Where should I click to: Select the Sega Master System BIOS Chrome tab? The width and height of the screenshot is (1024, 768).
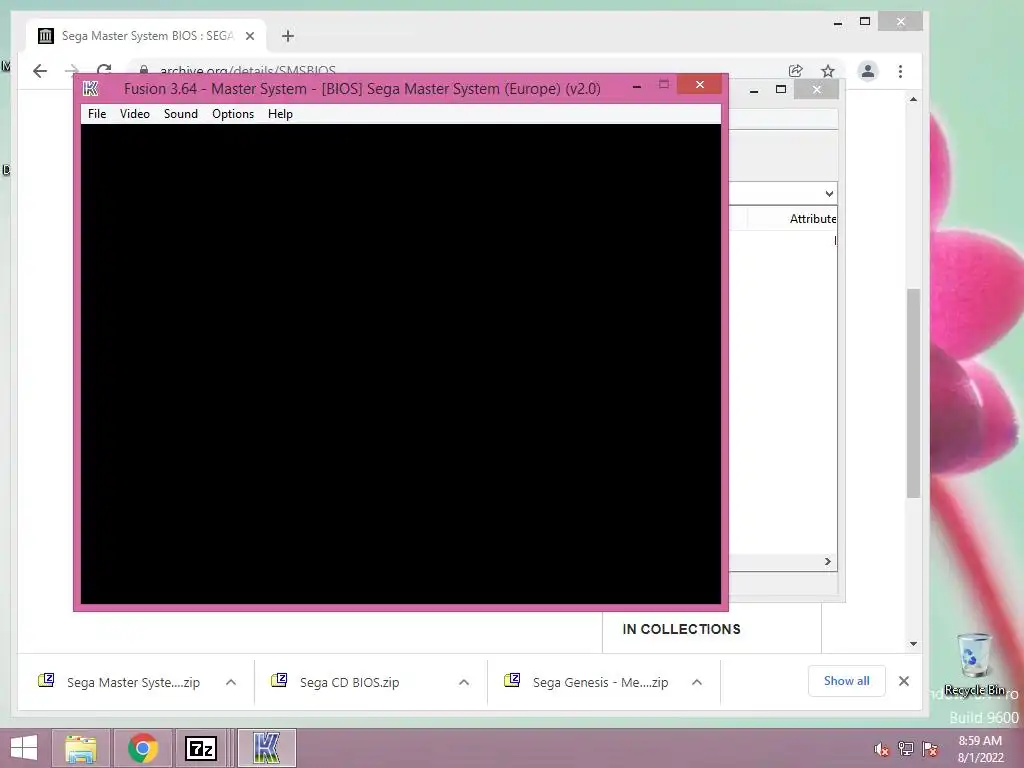point(147,36)
